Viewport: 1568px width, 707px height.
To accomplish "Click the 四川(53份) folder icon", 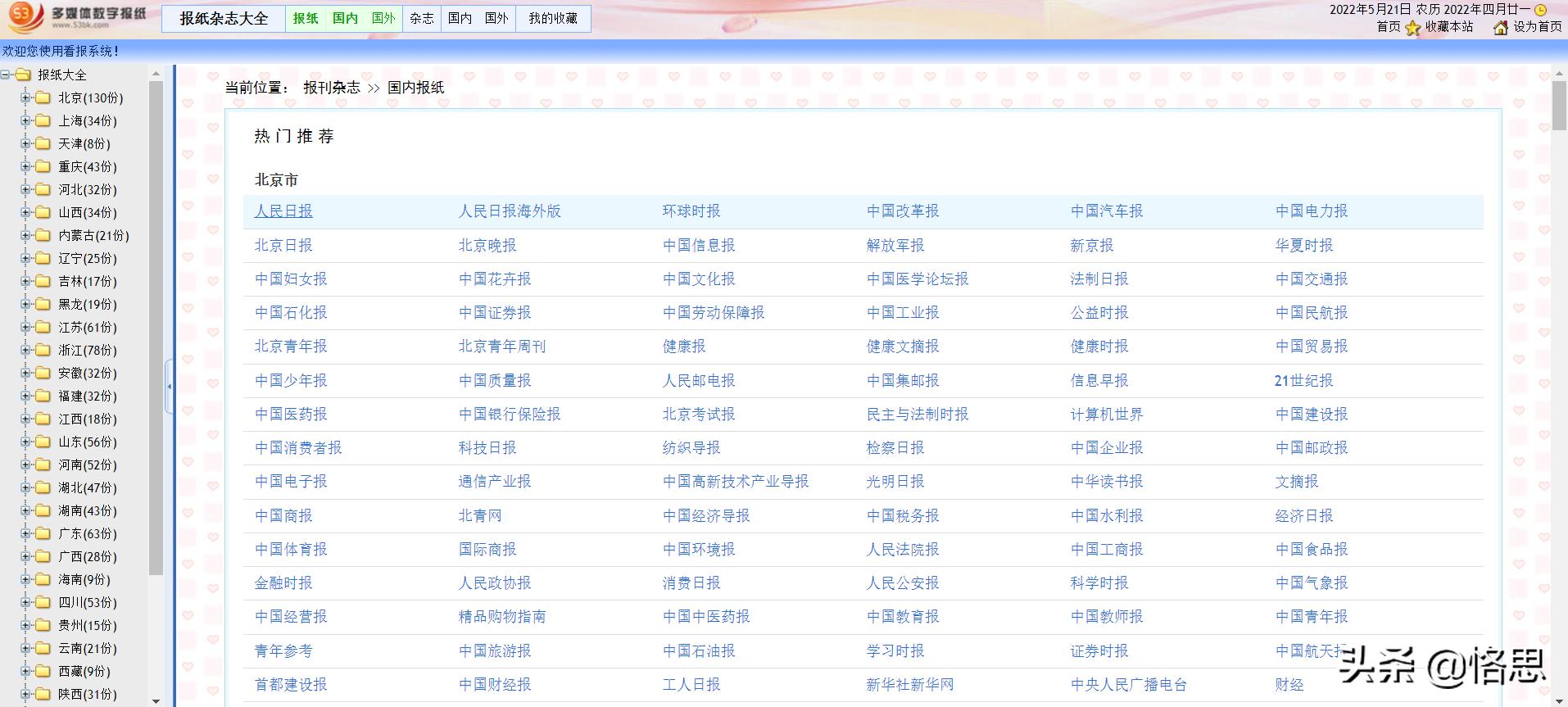I will point(43,603).
